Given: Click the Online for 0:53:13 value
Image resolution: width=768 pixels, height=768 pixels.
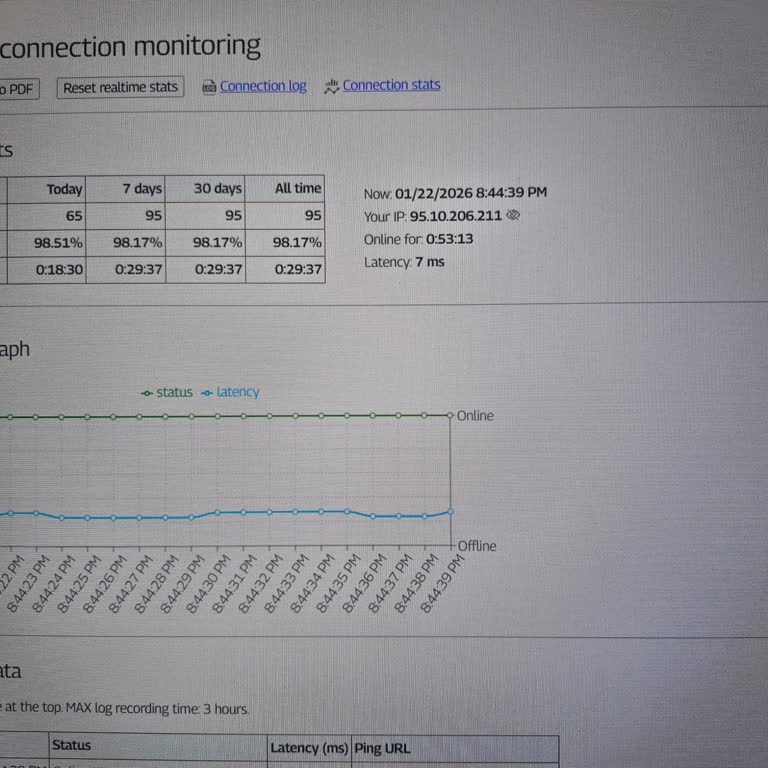Looking at the screenshot, I should [449, 239].
